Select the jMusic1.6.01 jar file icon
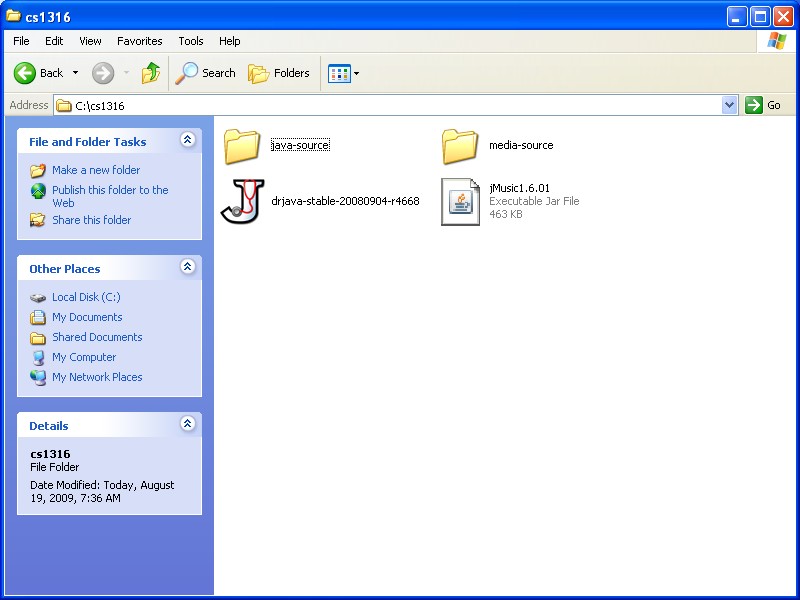Viewport: 800px width, 600px height. (x=460, y=201)
